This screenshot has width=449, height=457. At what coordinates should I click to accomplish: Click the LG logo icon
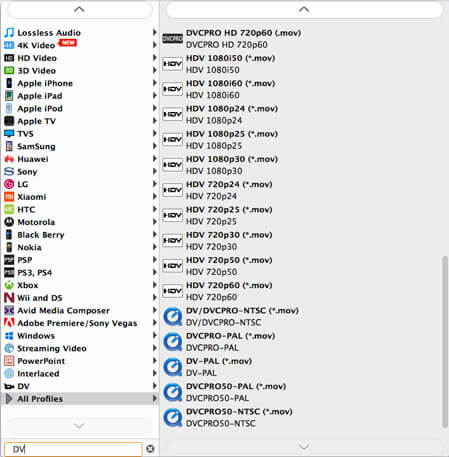[9, 184]
